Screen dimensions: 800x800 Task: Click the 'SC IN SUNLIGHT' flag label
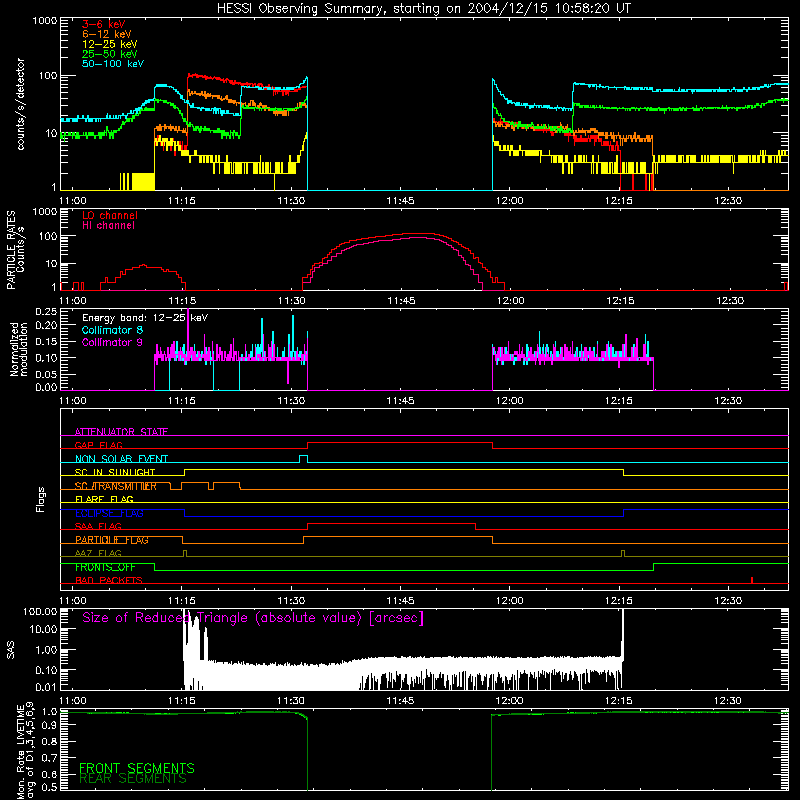[x=115, y=472]
